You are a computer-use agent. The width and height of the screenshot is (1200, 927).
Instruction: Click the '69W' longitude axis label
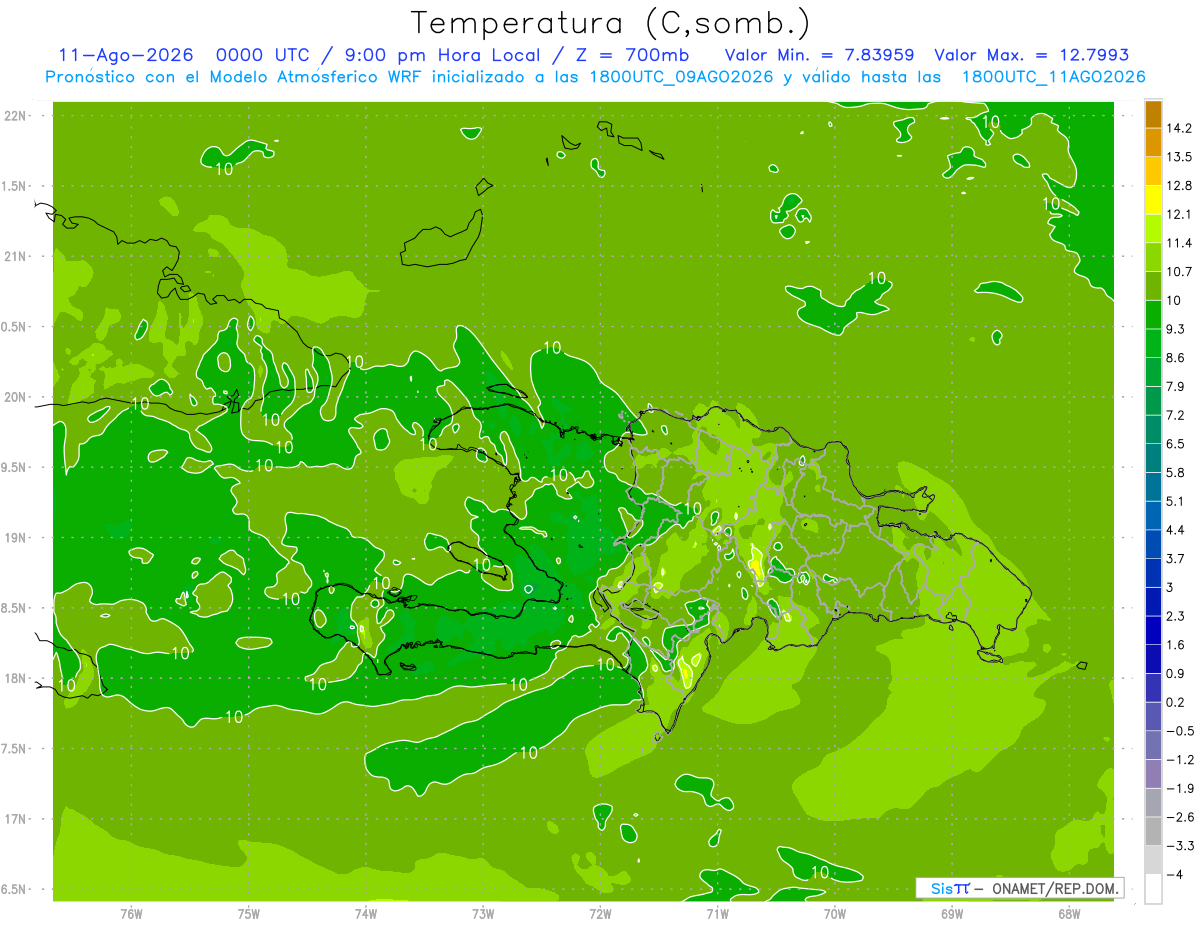(952, 913)
